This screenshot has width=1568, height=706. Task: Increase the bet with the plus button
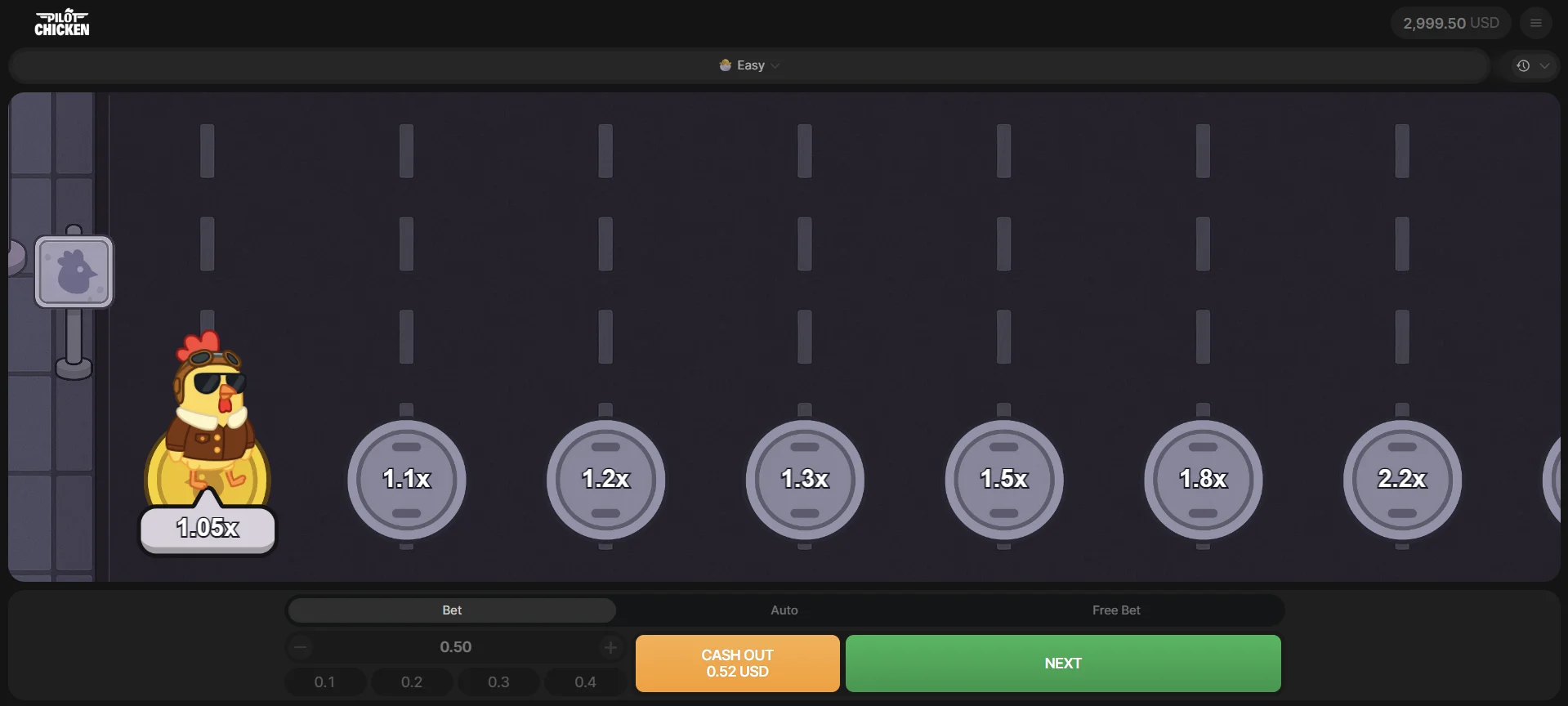point(610,647)
